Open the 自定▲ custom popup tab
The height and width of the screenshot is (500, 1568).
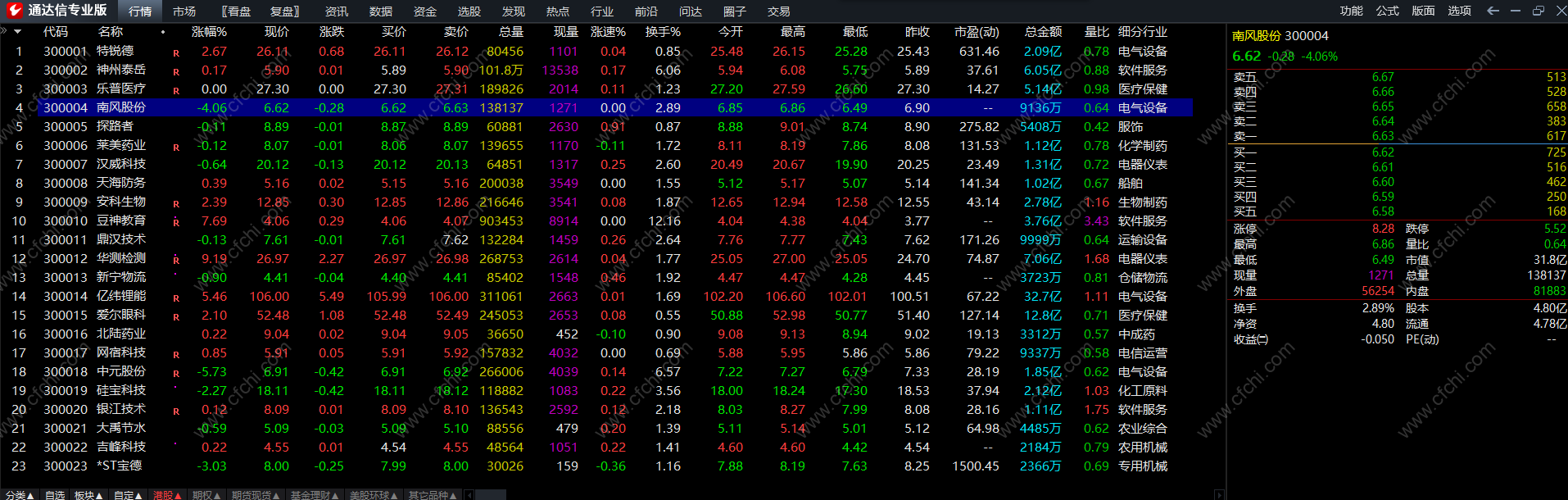pos(128,495)
